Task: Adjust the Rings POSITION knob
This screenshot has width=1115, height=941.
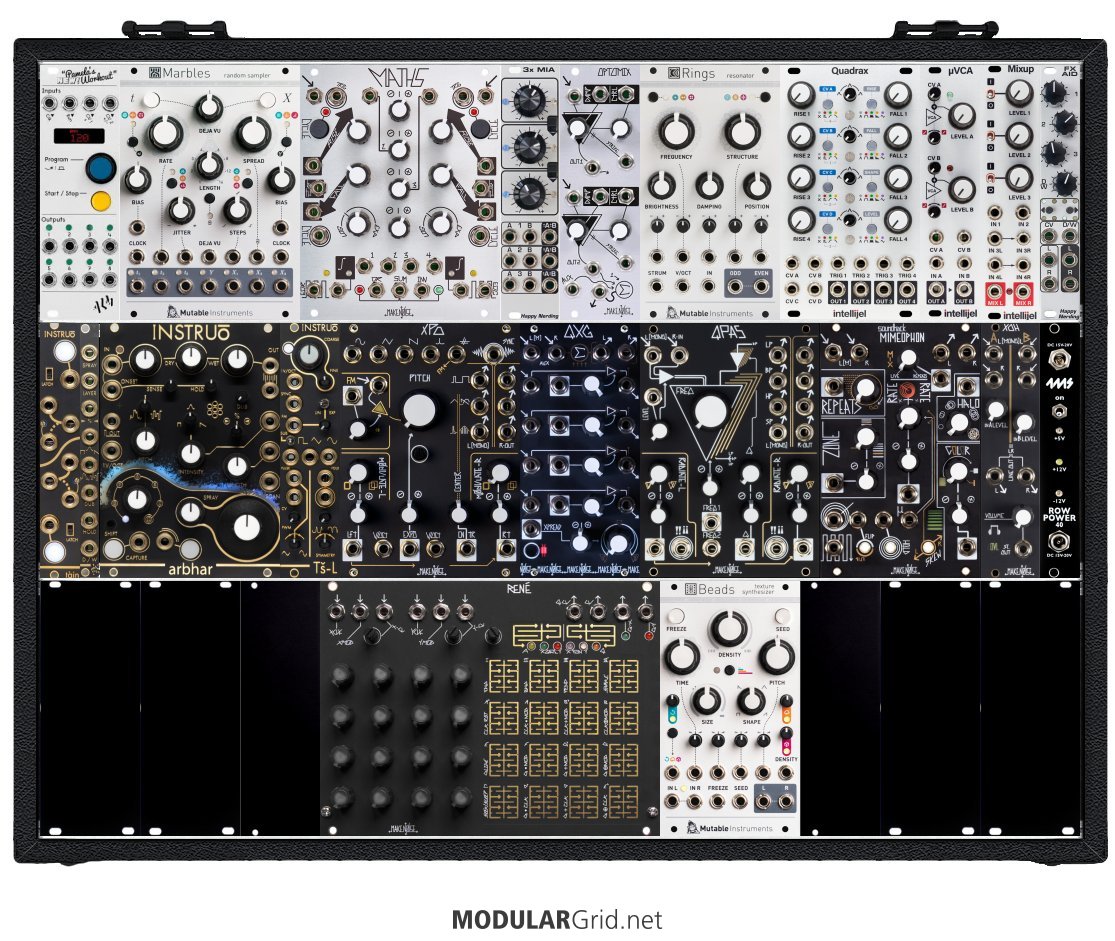Action: 757,186
